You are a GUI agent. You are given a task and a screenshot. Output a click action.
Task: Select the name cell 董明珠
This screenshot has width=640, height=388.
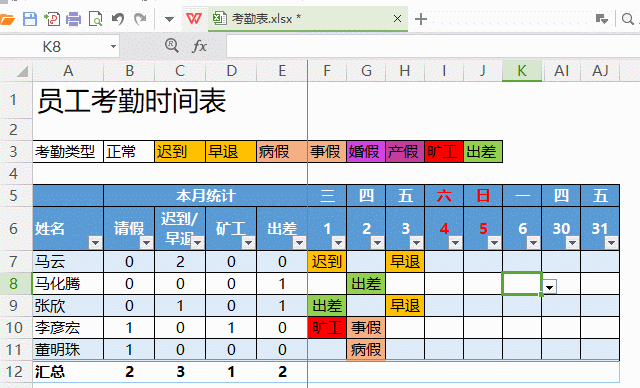(68, 350)
